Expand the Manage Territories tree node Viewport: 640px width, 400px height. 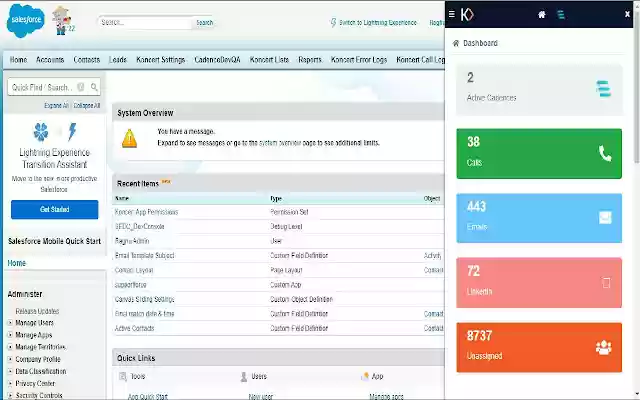click(10, 347)
